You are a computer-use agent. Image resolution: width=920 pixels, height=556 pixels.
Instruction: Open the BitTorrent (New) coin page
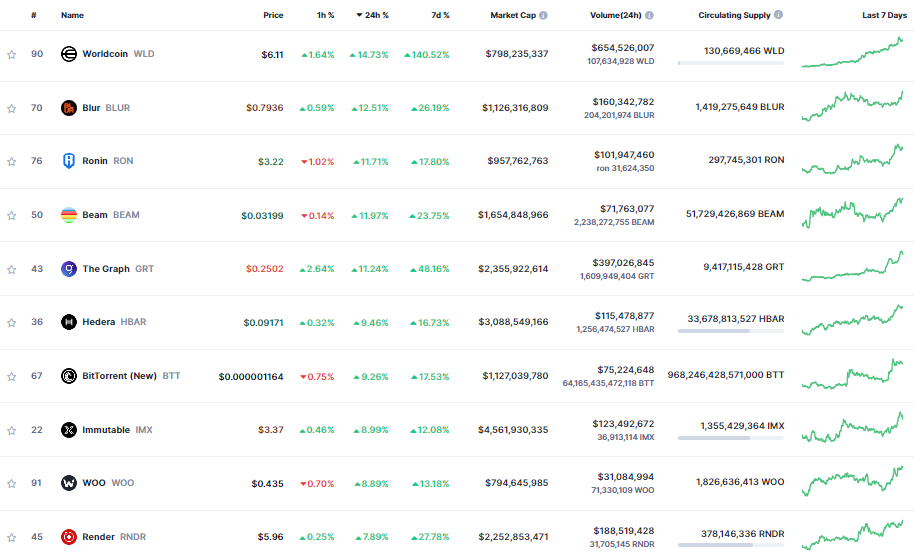coord(119,376)
